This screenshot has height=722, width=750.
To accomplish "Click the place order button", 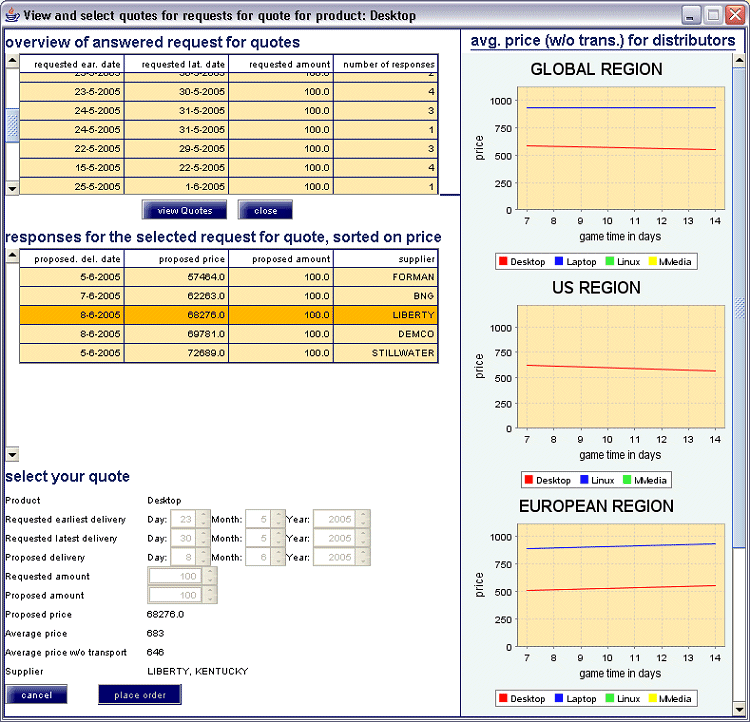I will click(140, 695).
